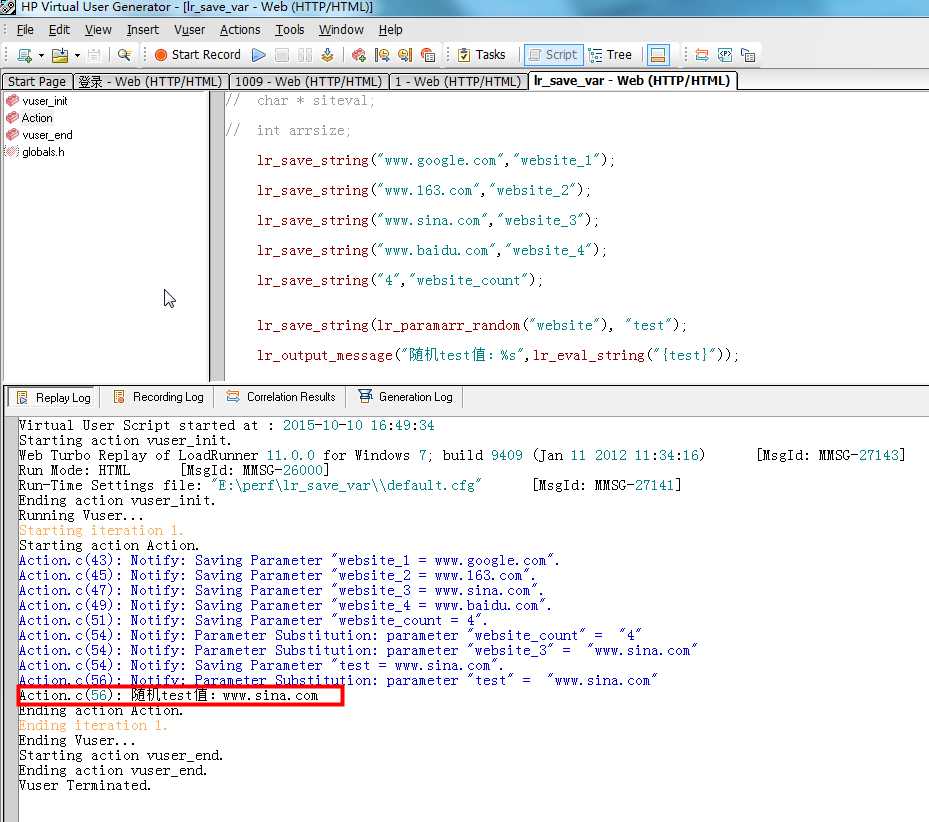This screenshot has width=929, height=822.
Task: Open the Help menu
Action: [390, 30]
